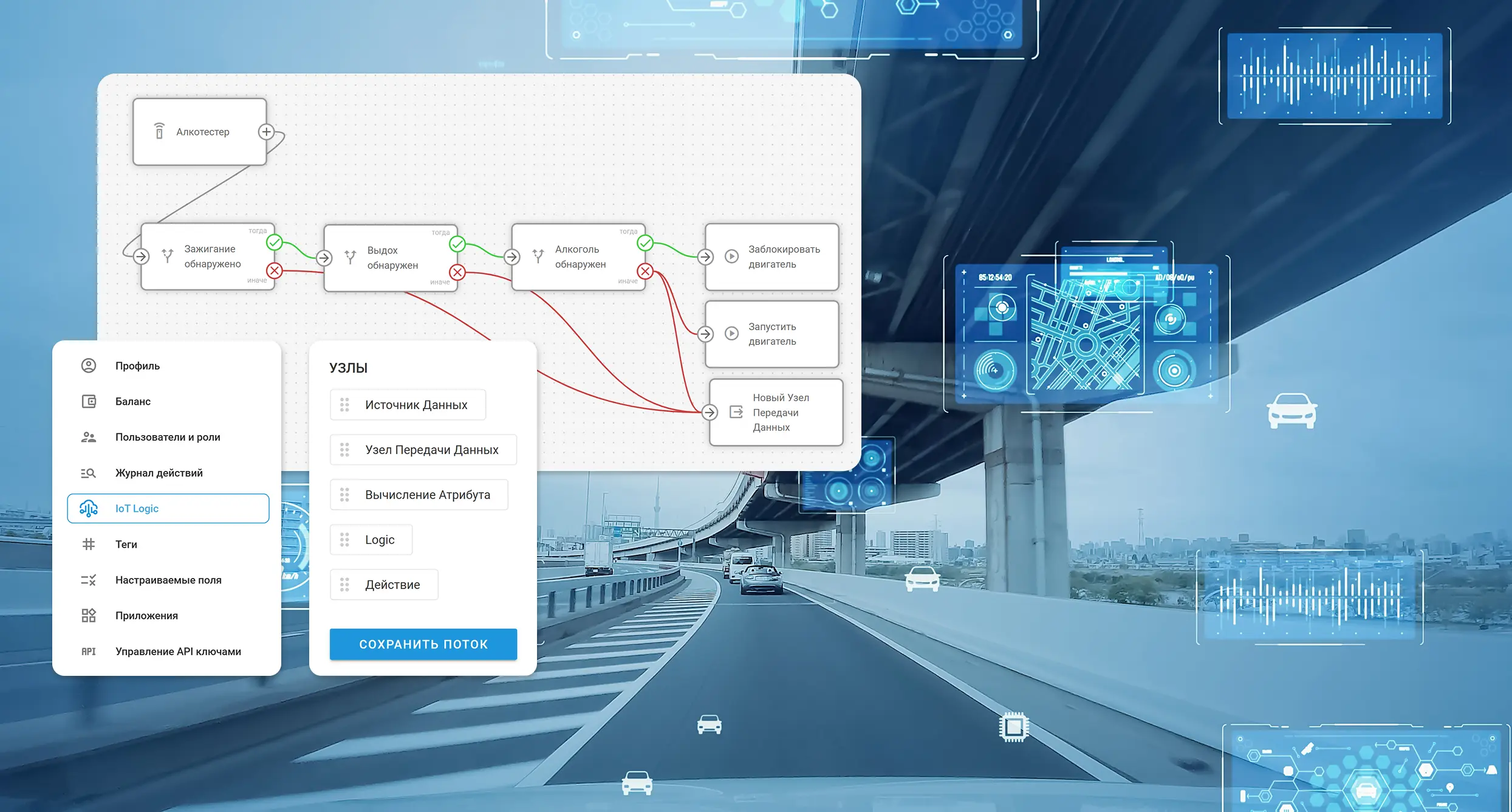Go to Пользователи и роли section
This screenshot has height=812, width=1512.
[168, 437]
